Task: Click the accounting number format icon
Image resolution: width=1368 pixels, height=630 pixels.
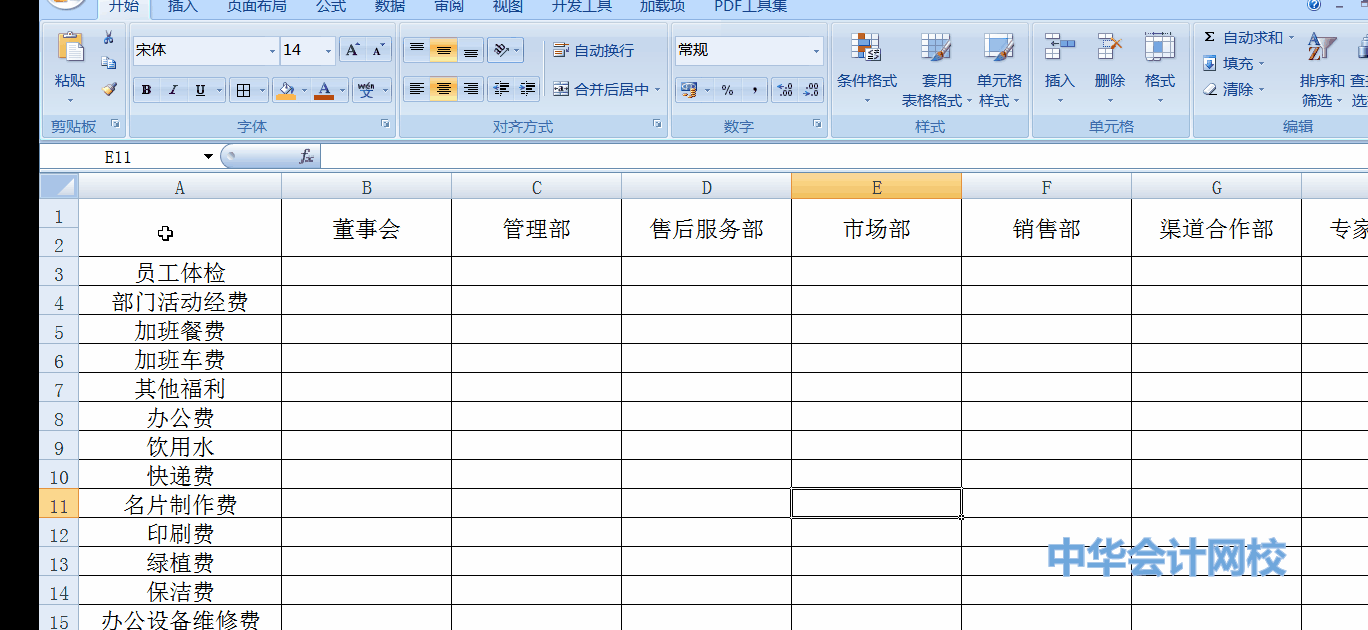Action: 688,90
